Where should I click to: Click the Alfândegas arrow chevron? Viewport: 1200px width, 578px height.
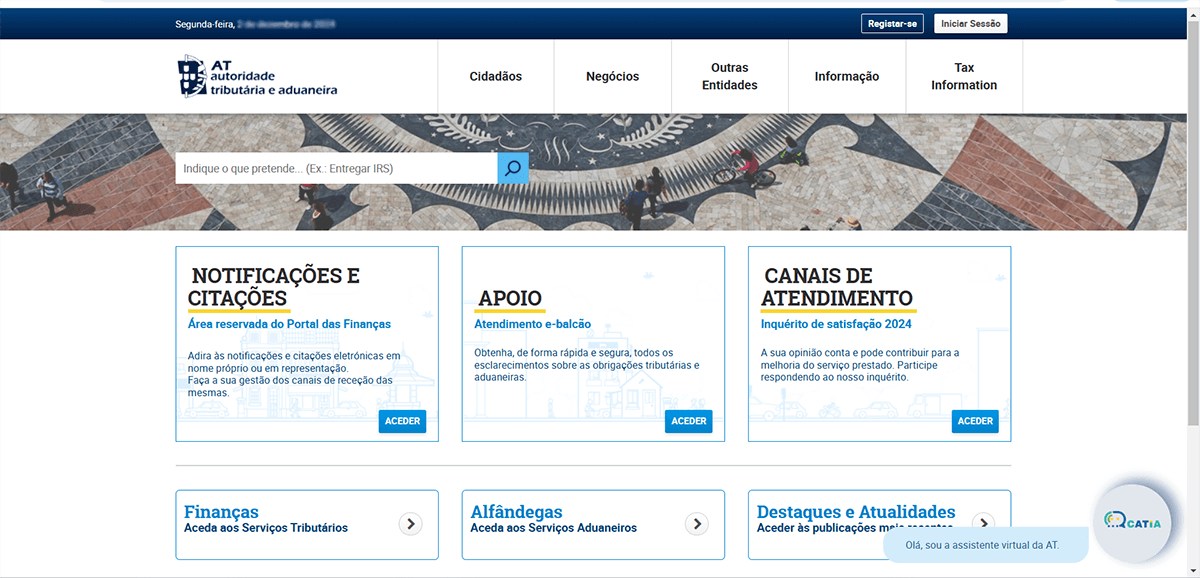698,523
